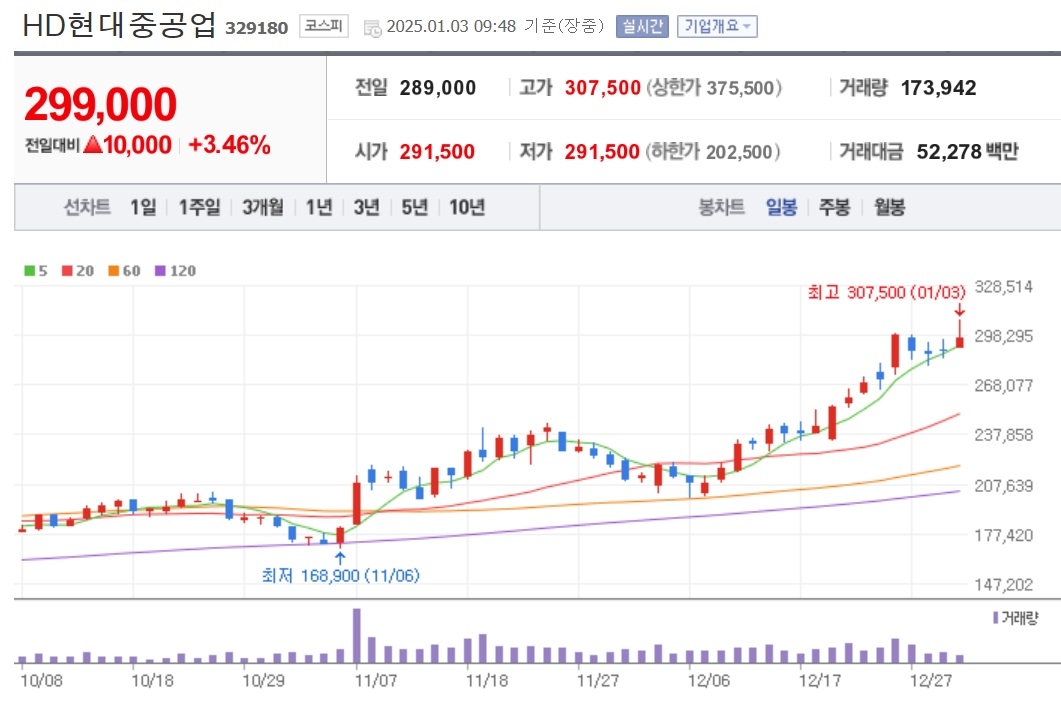1061x704 pixels.
Task: Click the 207,639 price axis label
Action: click(x=1003, y=486)
